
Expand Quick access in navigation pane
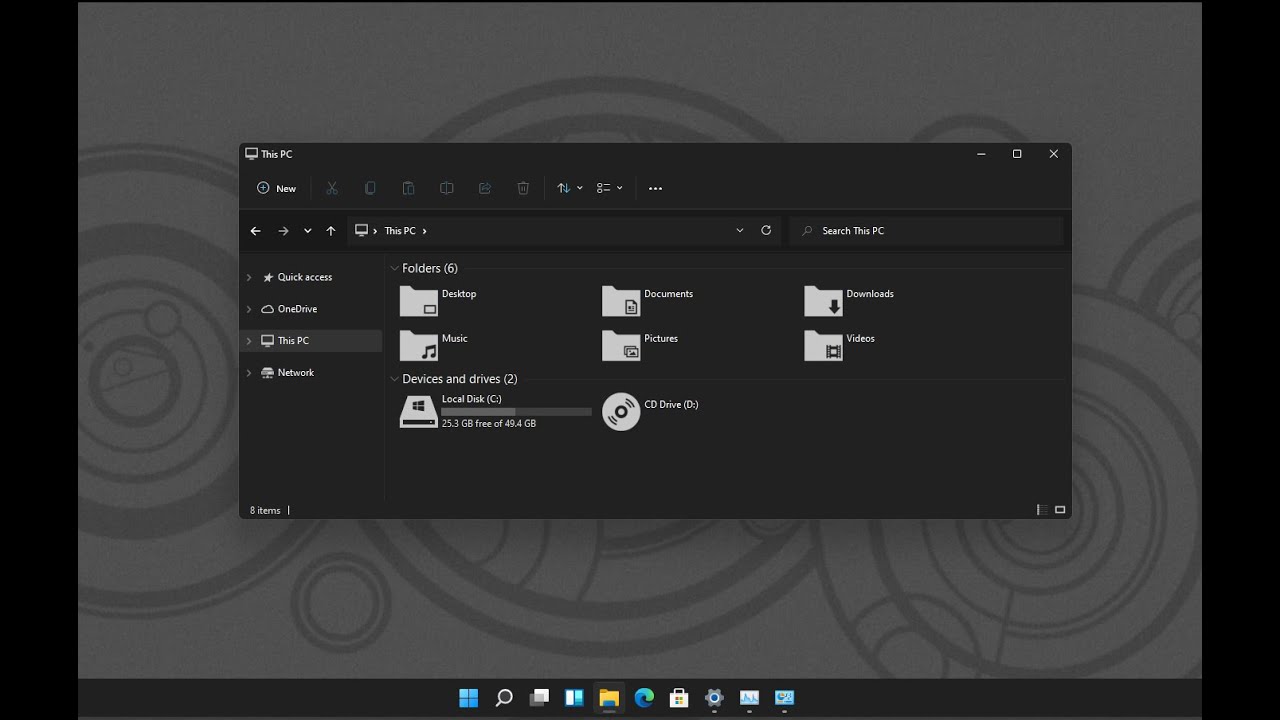(249, 277)
